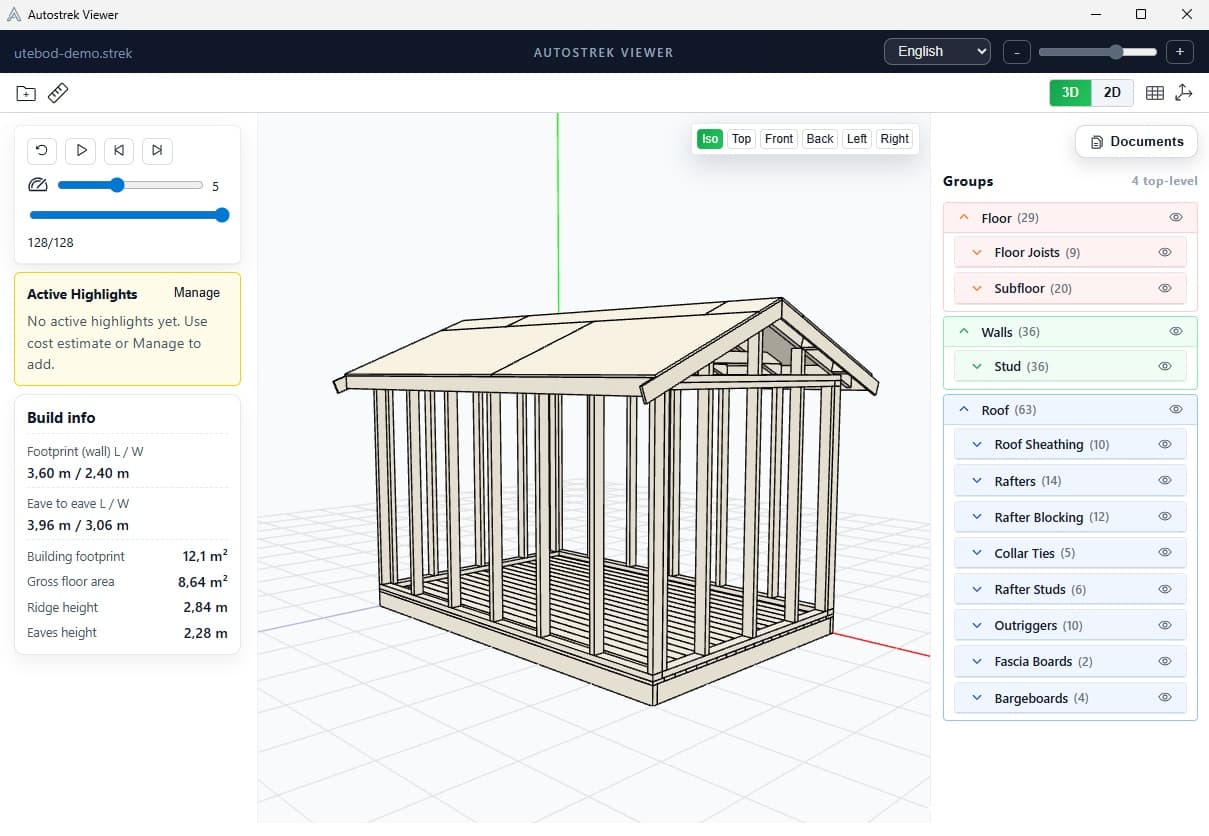Collapse the Walls group

click(964, 331)
